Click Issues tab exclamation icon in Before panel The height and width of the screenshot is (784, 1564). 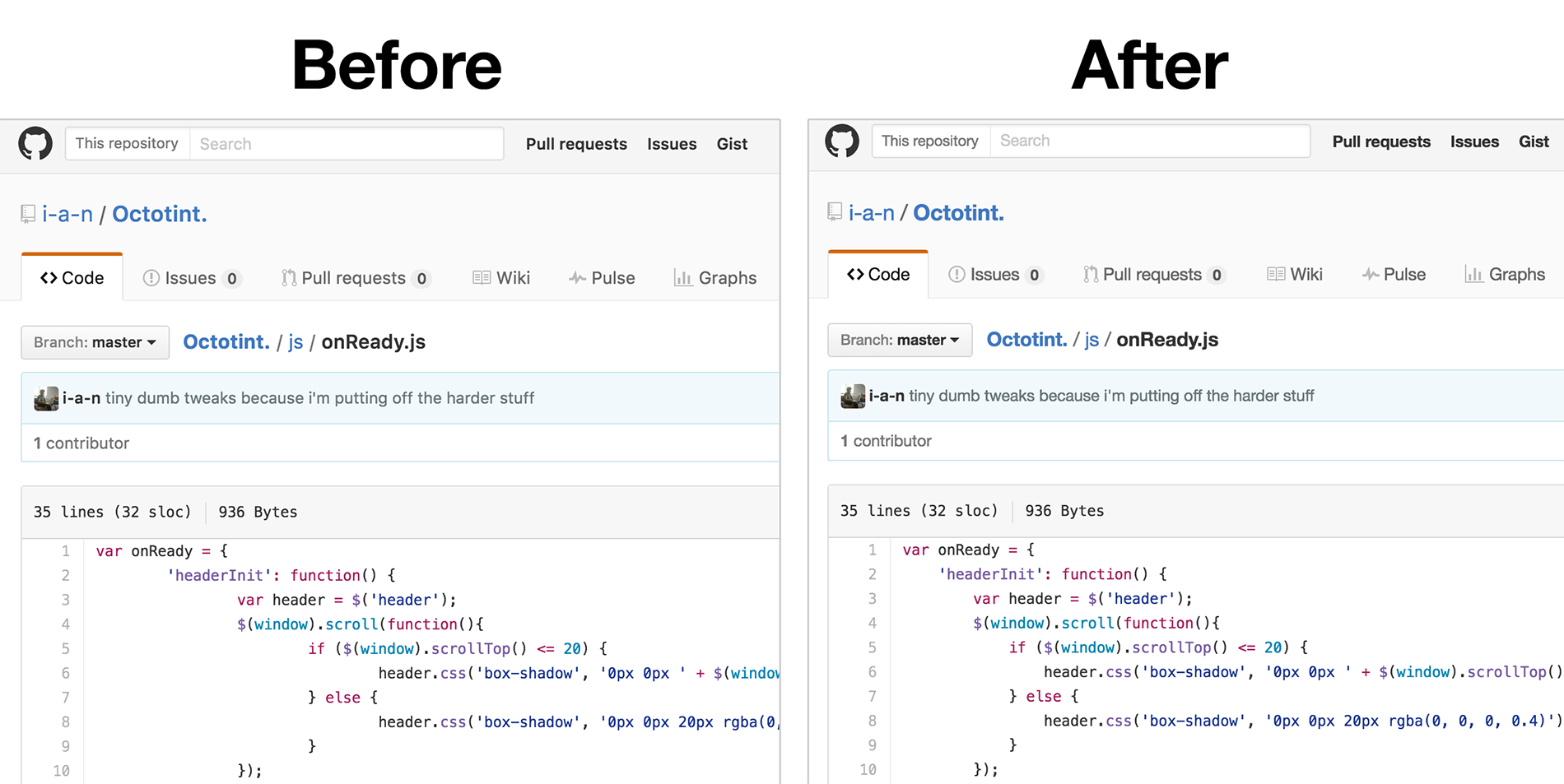[151, 278]
